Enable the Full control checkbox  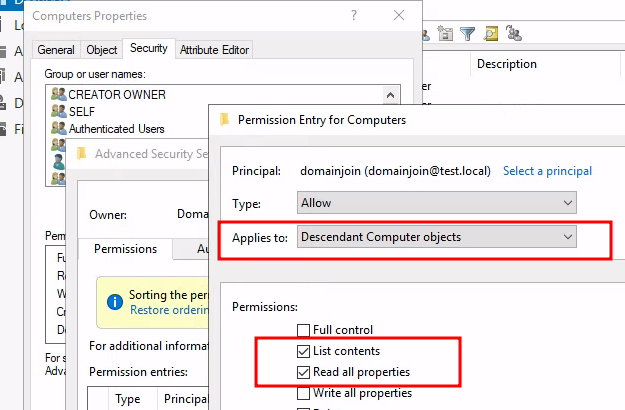(x=303, y=331)
